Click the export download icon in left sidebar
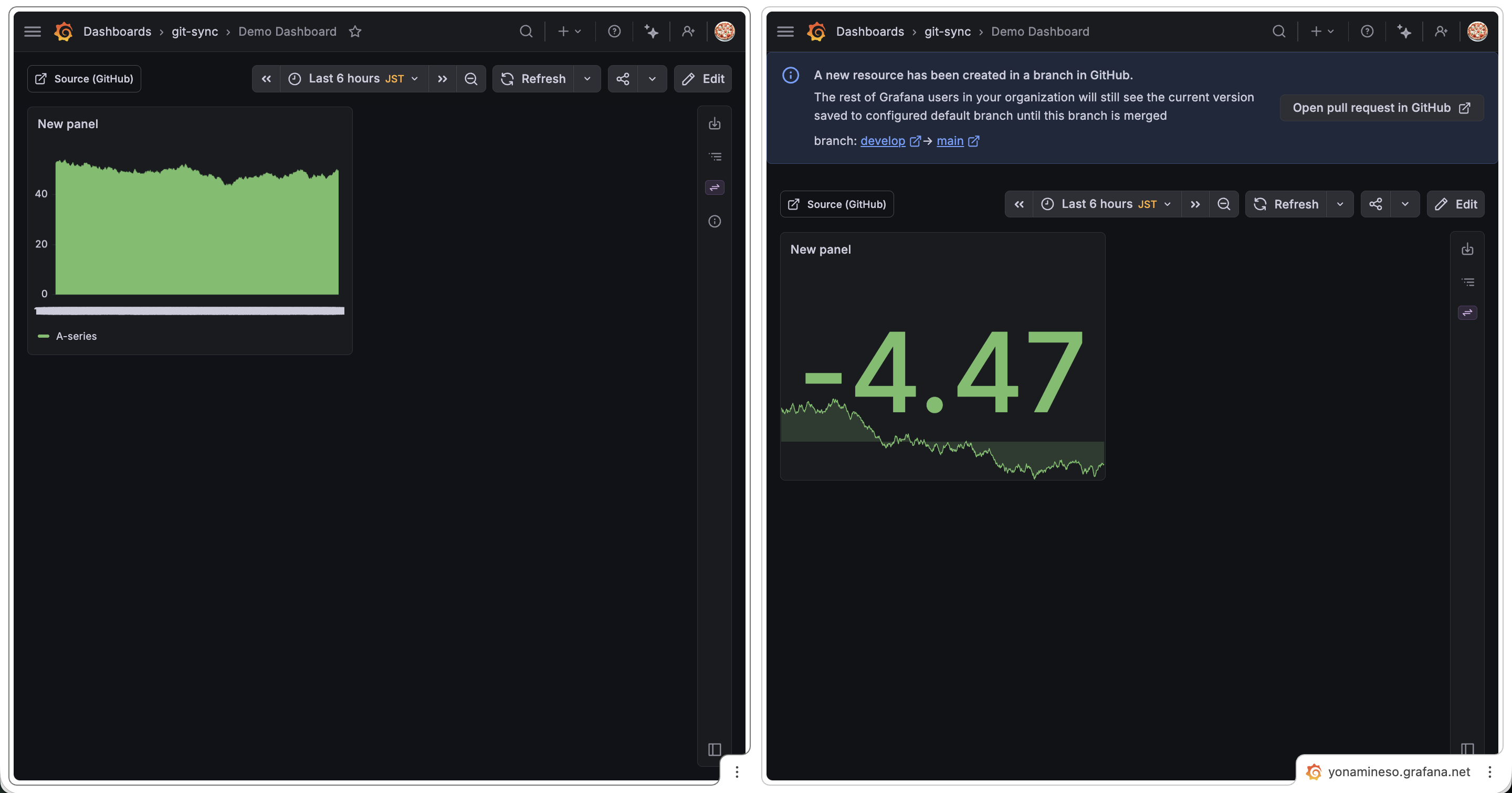The height and width of the screenshot is (793, 1512). point(715,124)
